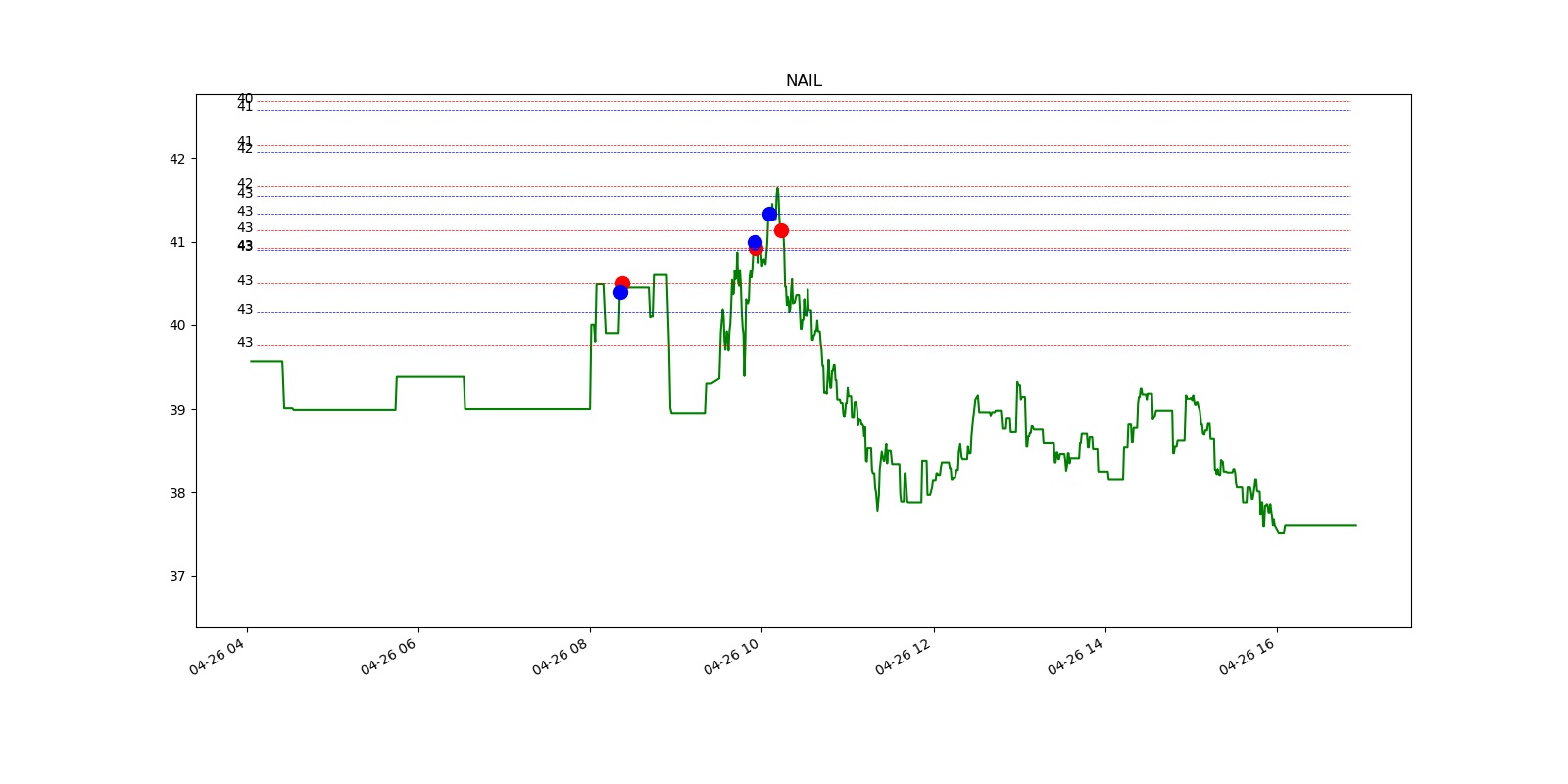Image resolution: width=1568 pixels, height=784 pixels.
Task: Click the x-axis label 04-26 16
Action: (1248, 657)
